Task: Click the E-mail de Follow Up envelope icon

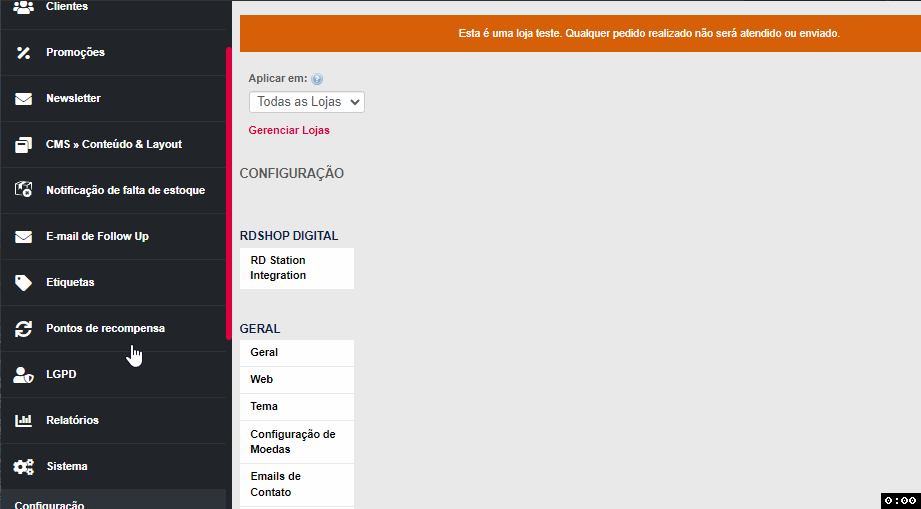Action: [24, 237]
